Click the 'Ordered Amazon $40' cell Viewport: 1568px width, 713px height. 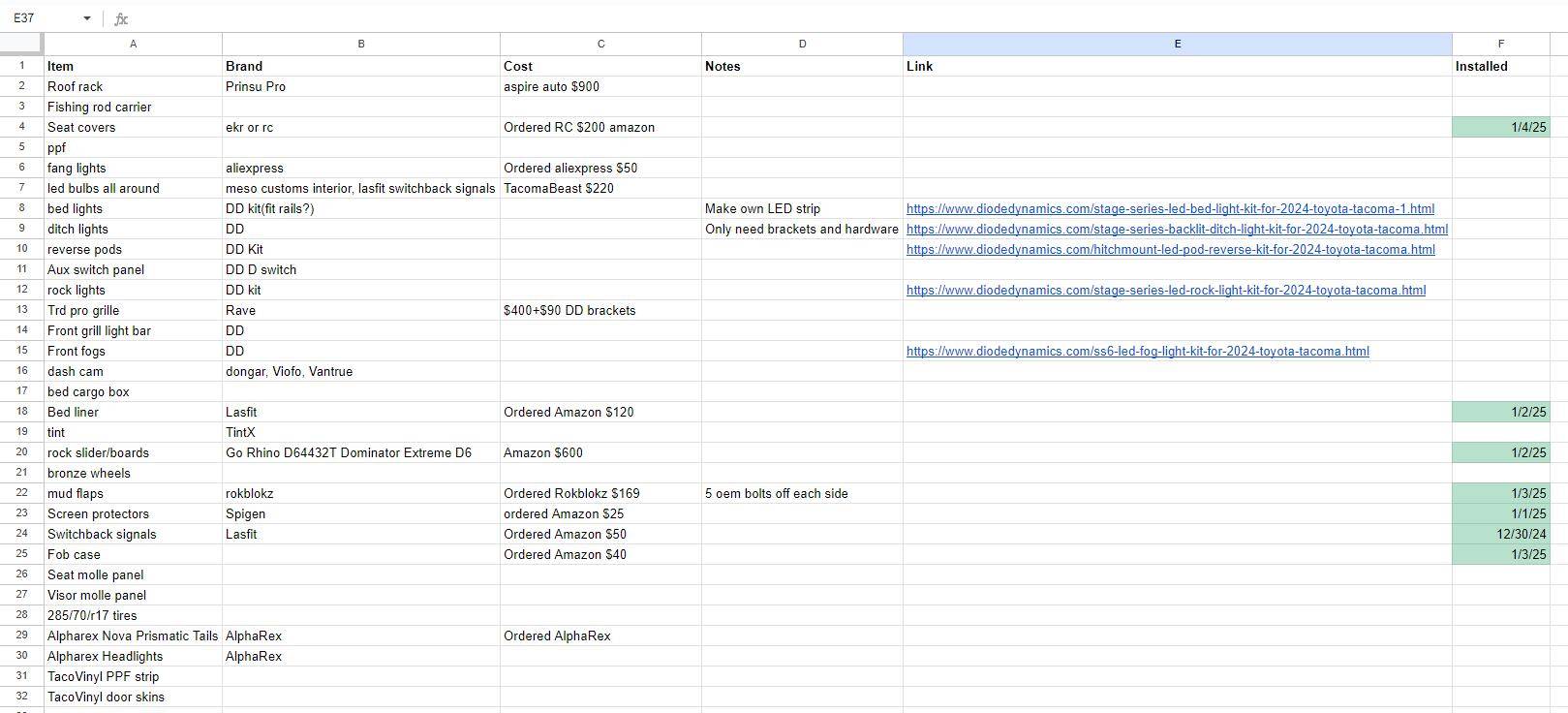pos(600,554)
